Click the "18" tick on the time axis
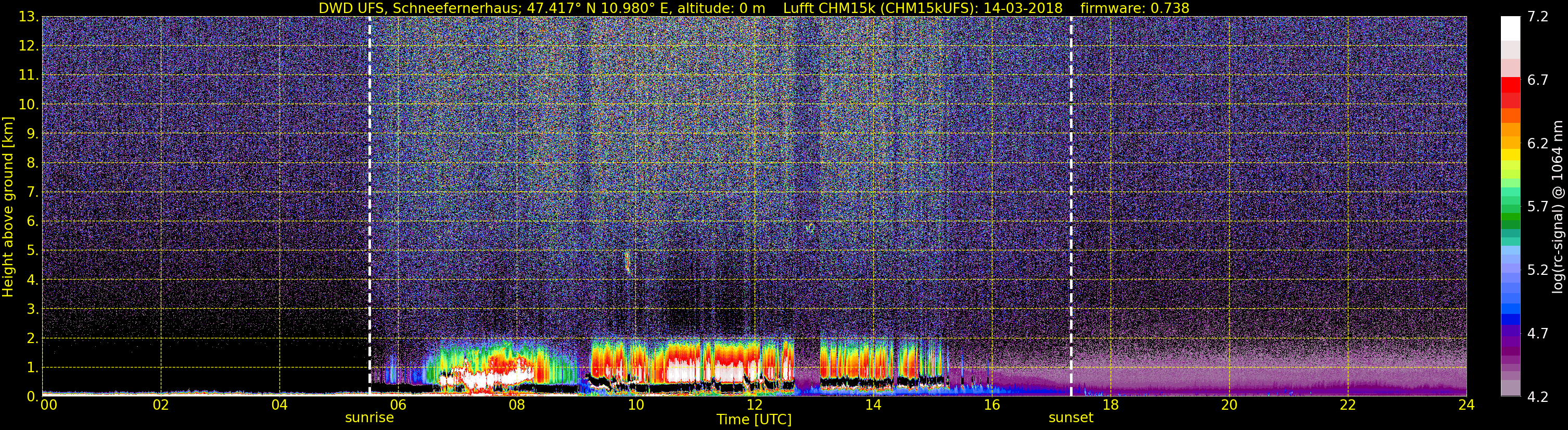 tap(1110, 405)
